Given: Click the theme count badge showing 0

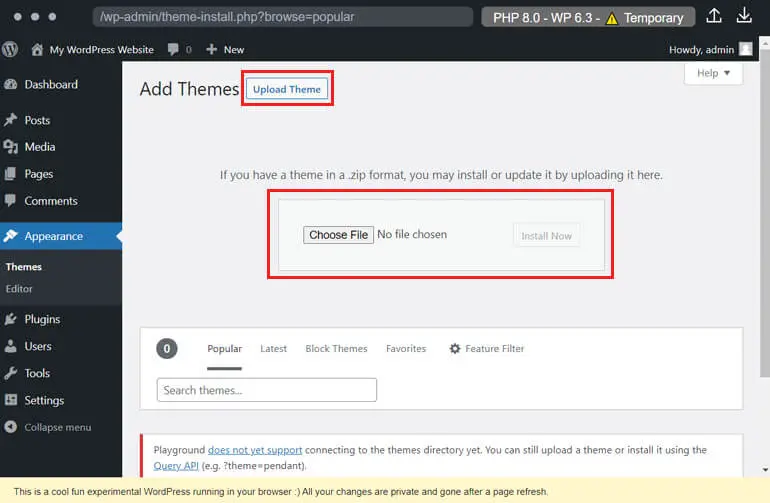Looking at the screenshot, I should (166, 349).
